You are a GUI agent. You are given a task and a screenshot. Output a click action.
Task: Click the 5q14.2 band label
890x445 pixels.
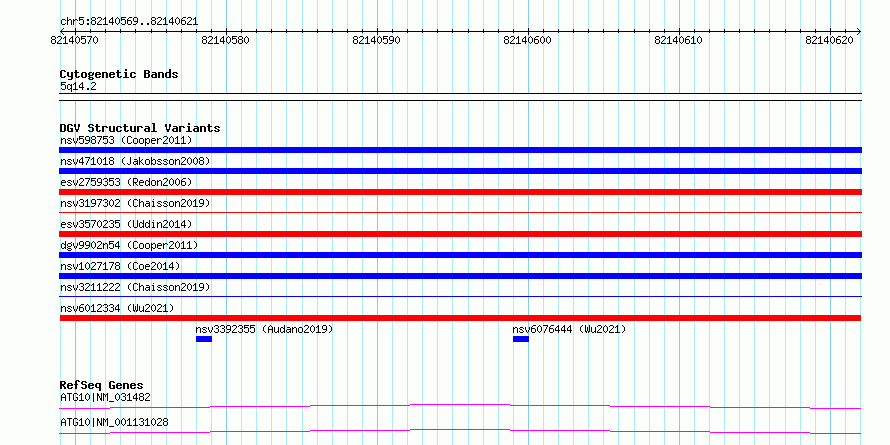(x=78, y=86)
